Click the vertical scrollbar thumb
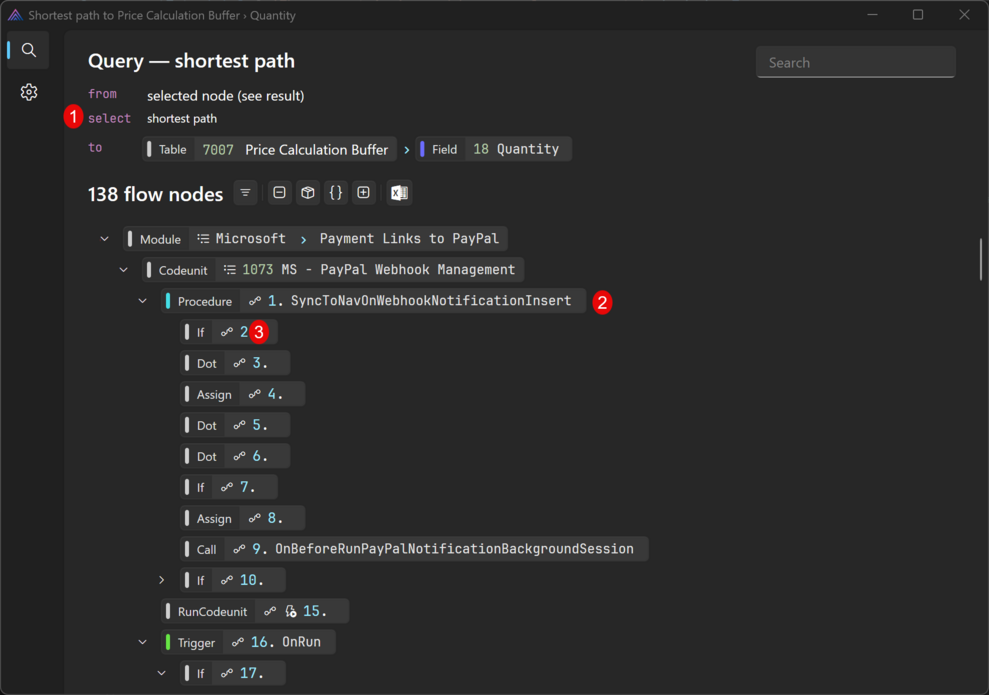Viewport: 989px width, 695px height. click(x=981, y=259)
